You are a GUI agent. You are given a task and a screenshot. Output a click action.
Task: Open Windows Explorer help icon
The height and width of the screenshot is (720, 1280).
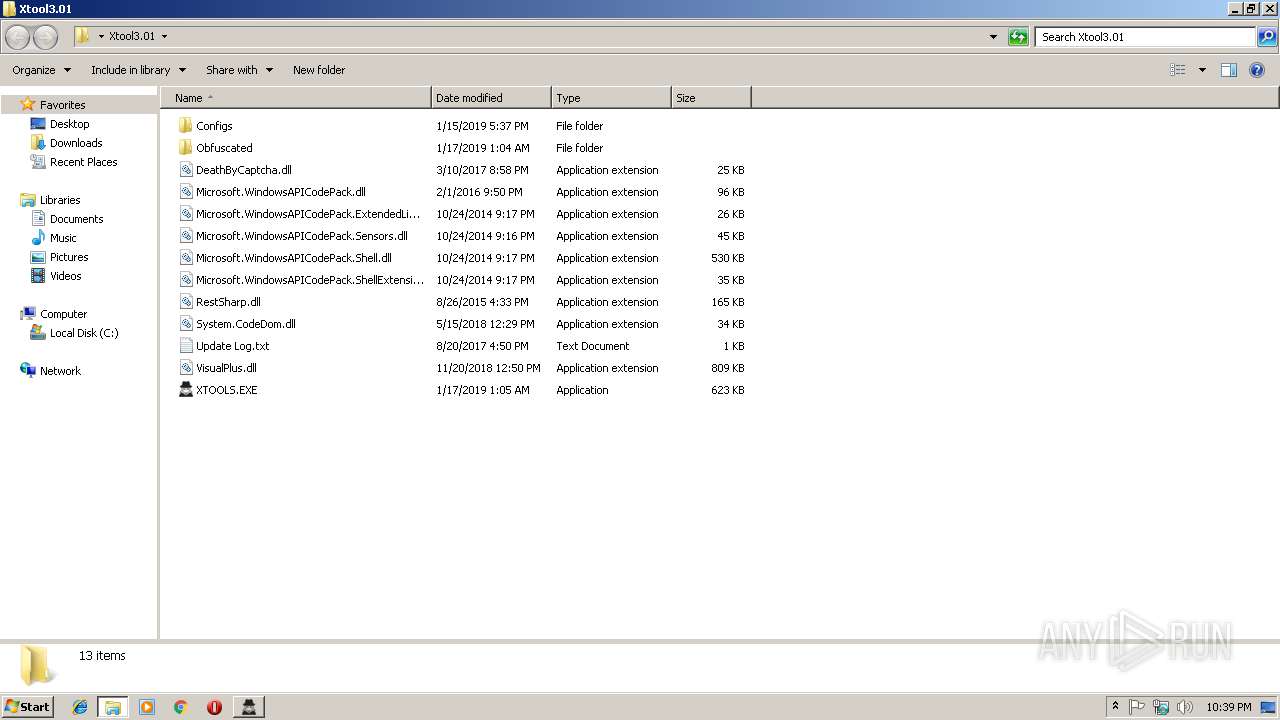coord(1257,70)
